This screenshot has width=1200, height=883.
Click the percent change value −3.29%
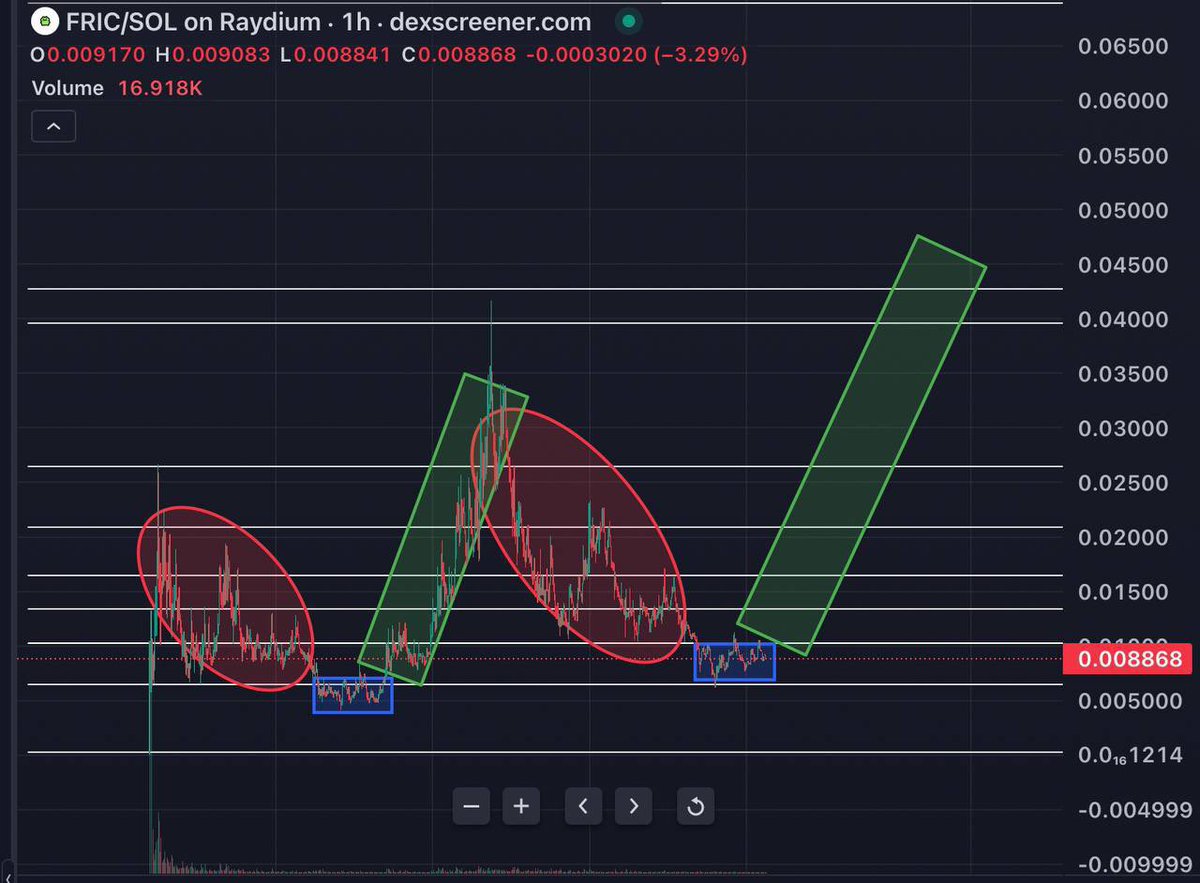click(x=700, y=55)
